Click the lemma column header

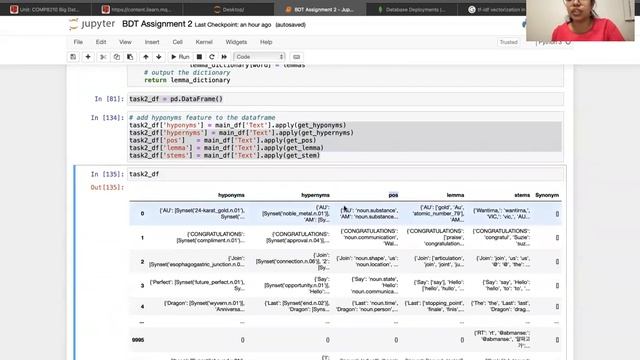pos(455,195)
